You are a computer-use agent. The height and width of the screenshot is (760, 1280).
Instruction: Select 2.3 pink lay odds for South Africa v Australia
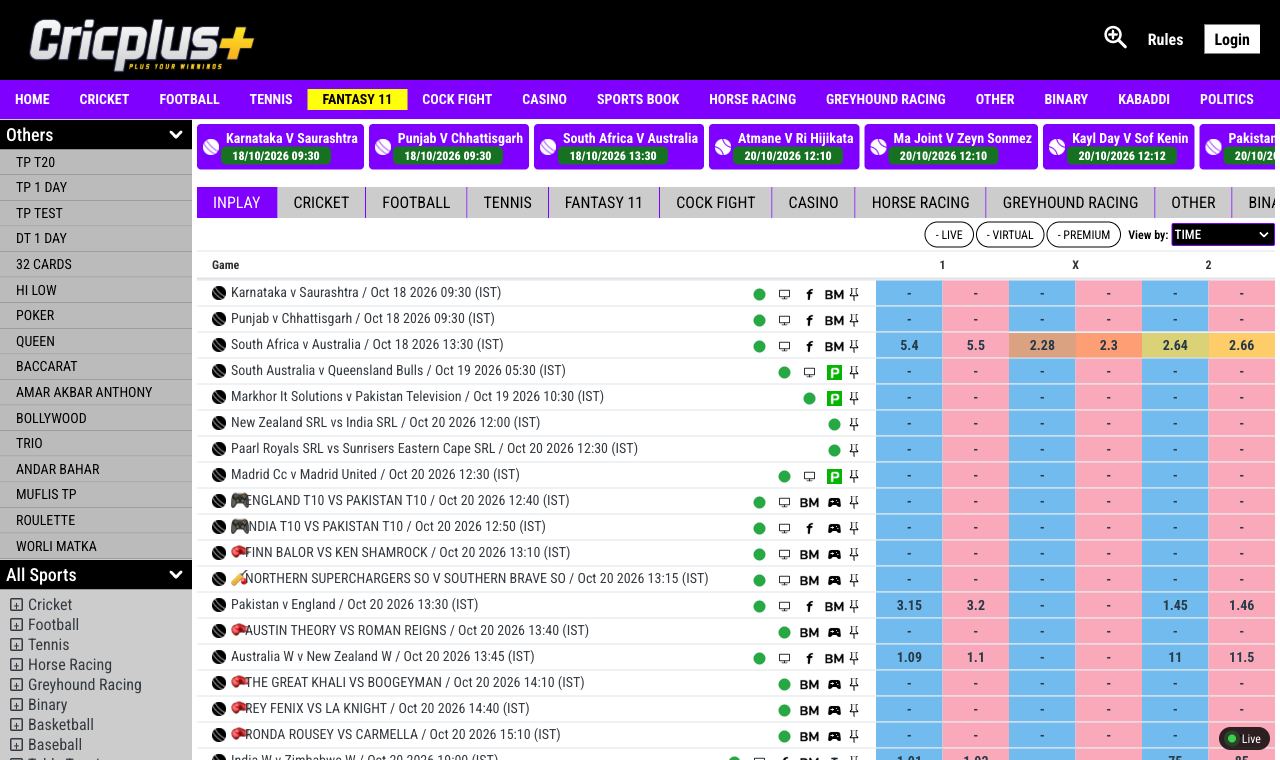pos(1108,345)
